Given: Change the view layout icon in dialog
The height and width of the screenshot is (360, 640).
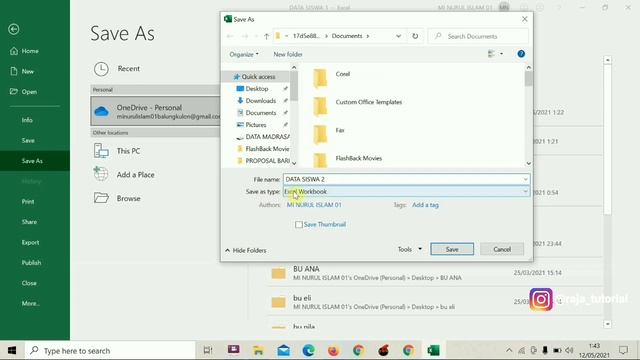Looking at the screenshot, I should pos(491,54).
